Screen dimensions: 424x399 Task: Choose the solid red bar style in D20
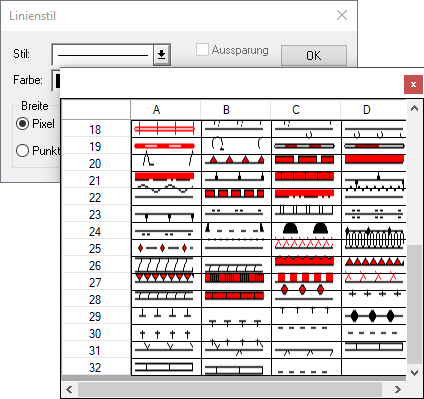click(x=374, y=163)
